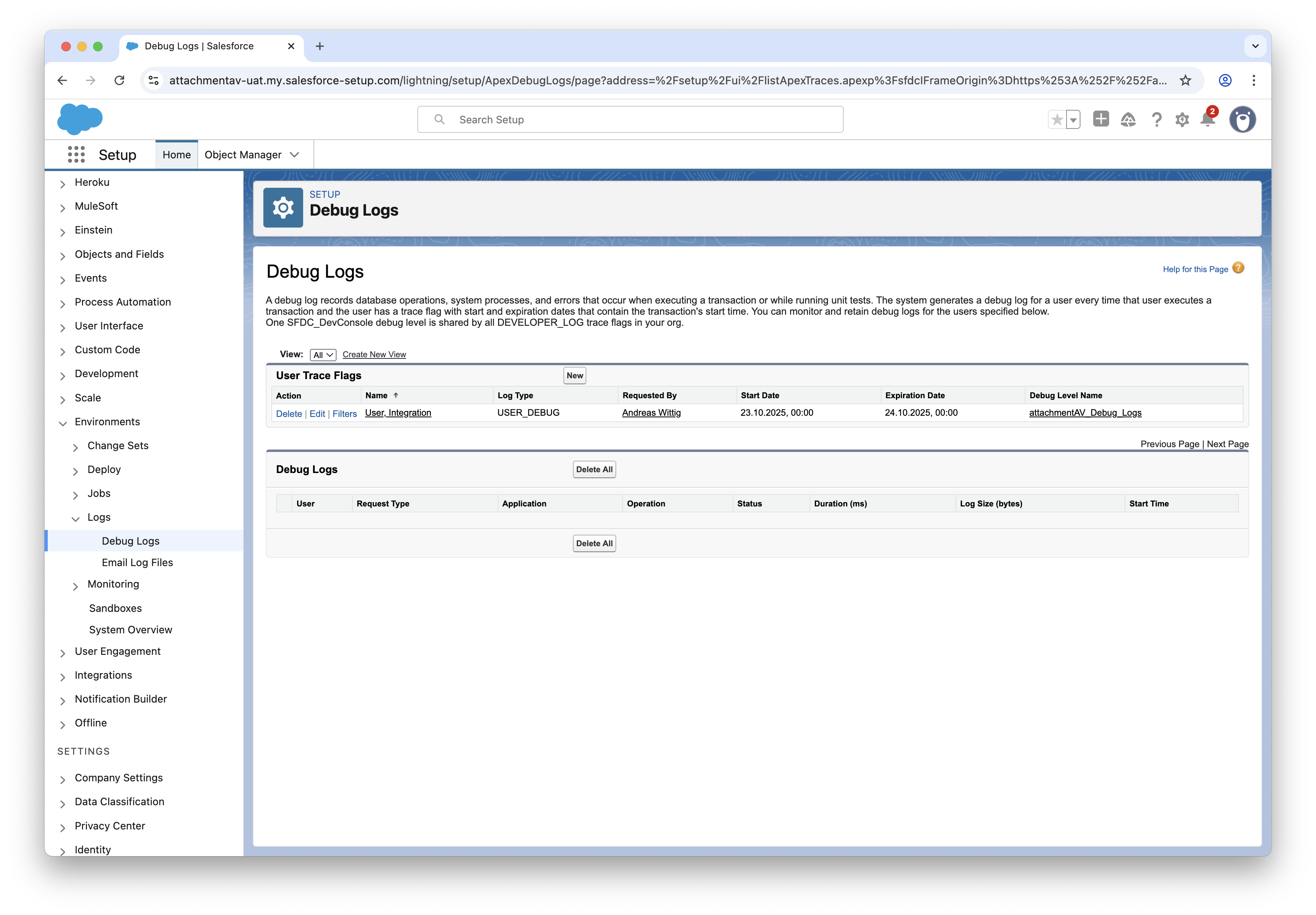Open the Setup gear menu icon
1316x915 pixels.
click(1182, 120)
